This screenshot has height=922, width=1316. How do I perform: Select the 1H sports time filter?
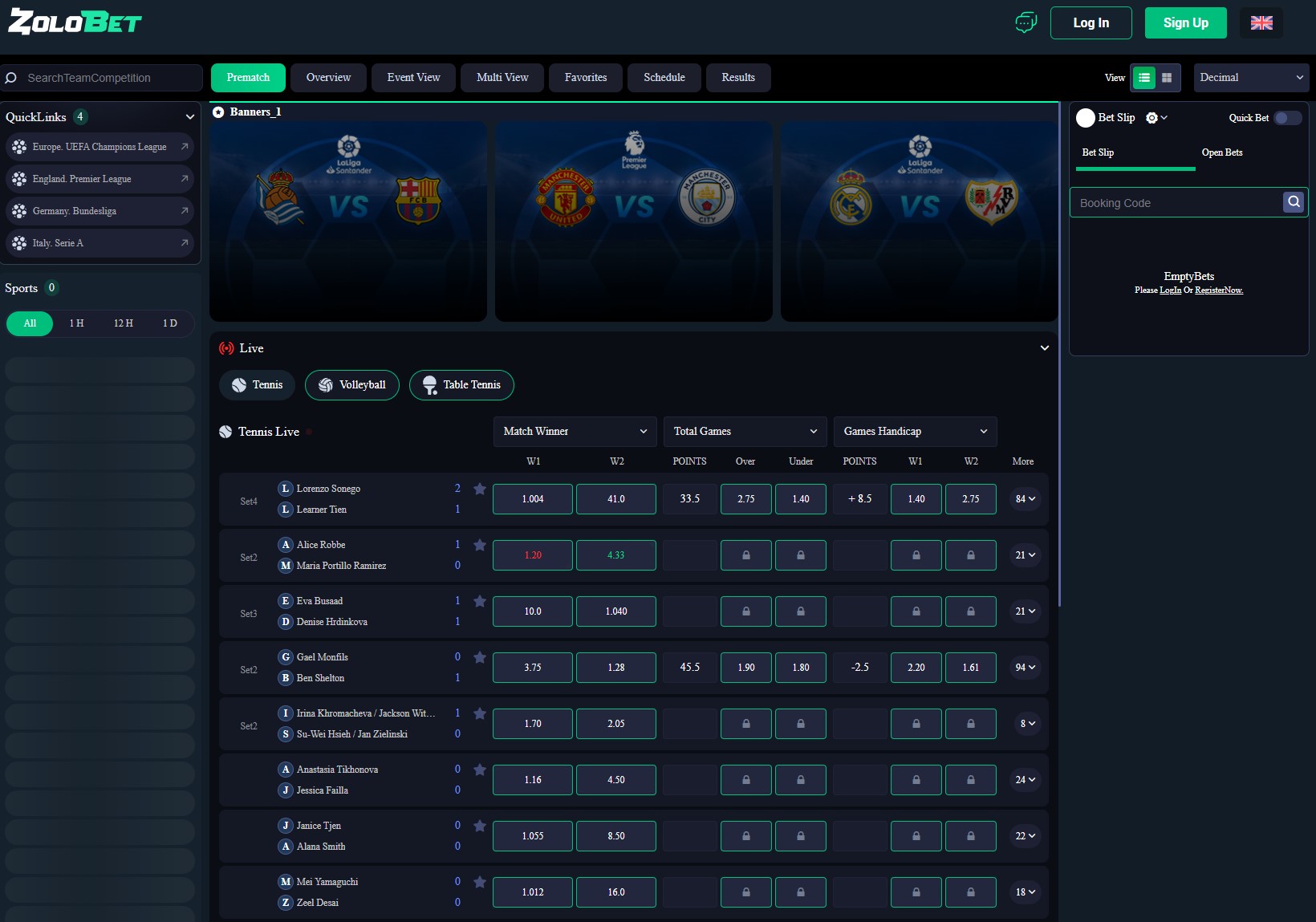pos(76,323)
